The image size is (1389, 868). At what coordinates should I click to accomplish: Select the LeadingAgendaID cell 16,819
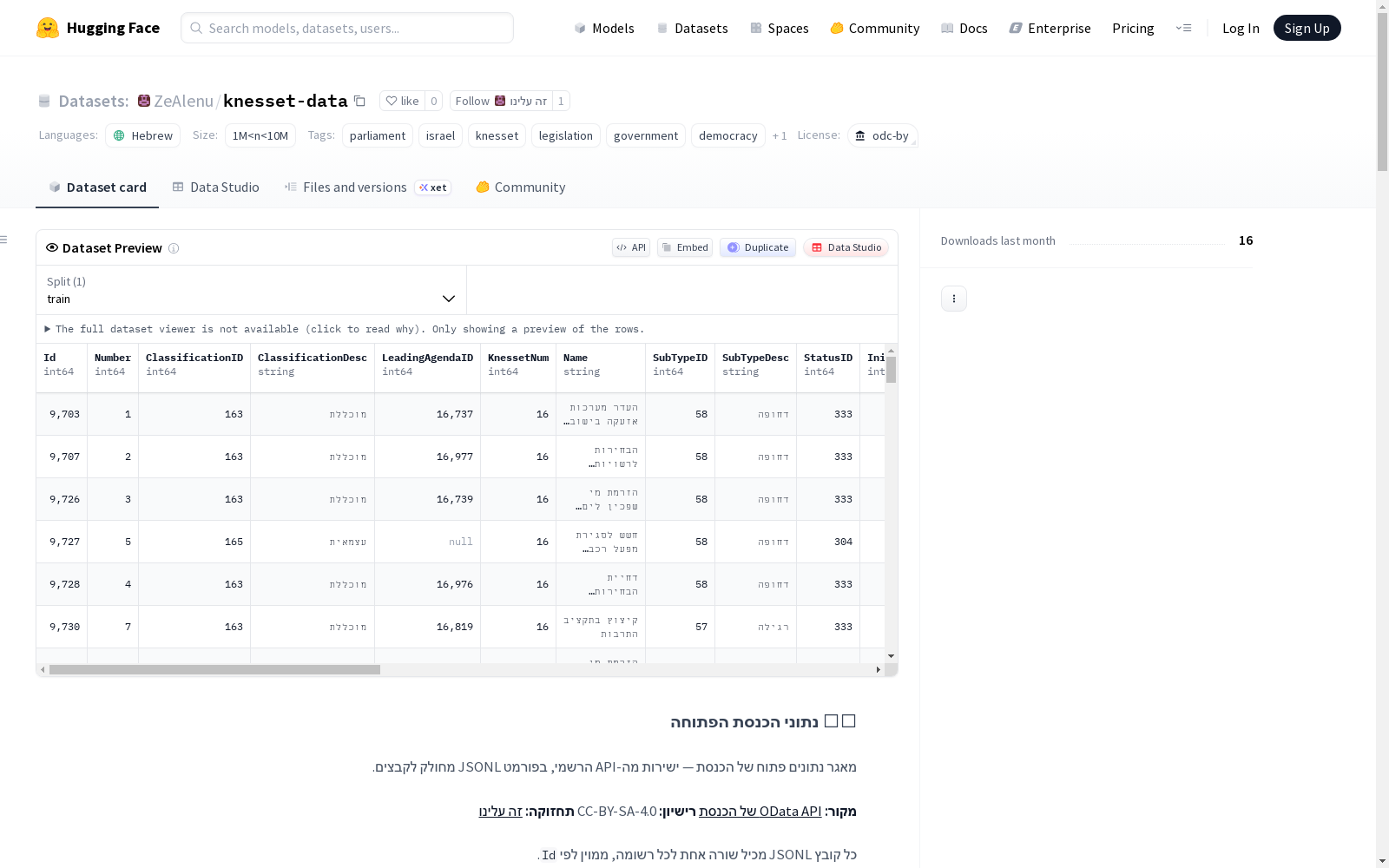point(427,627)
